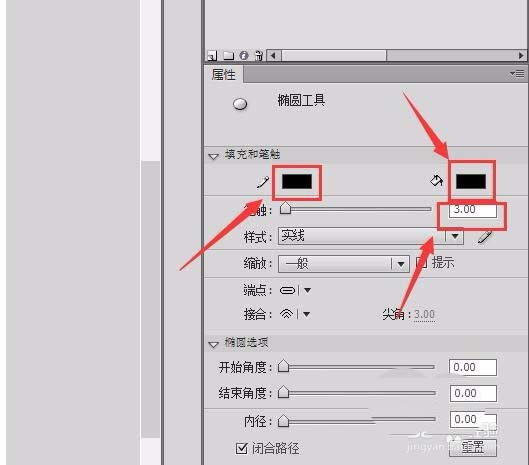Enable the 提示 stroke hinting checkbox
529x465 pixels.
click(x=422, y=263)
